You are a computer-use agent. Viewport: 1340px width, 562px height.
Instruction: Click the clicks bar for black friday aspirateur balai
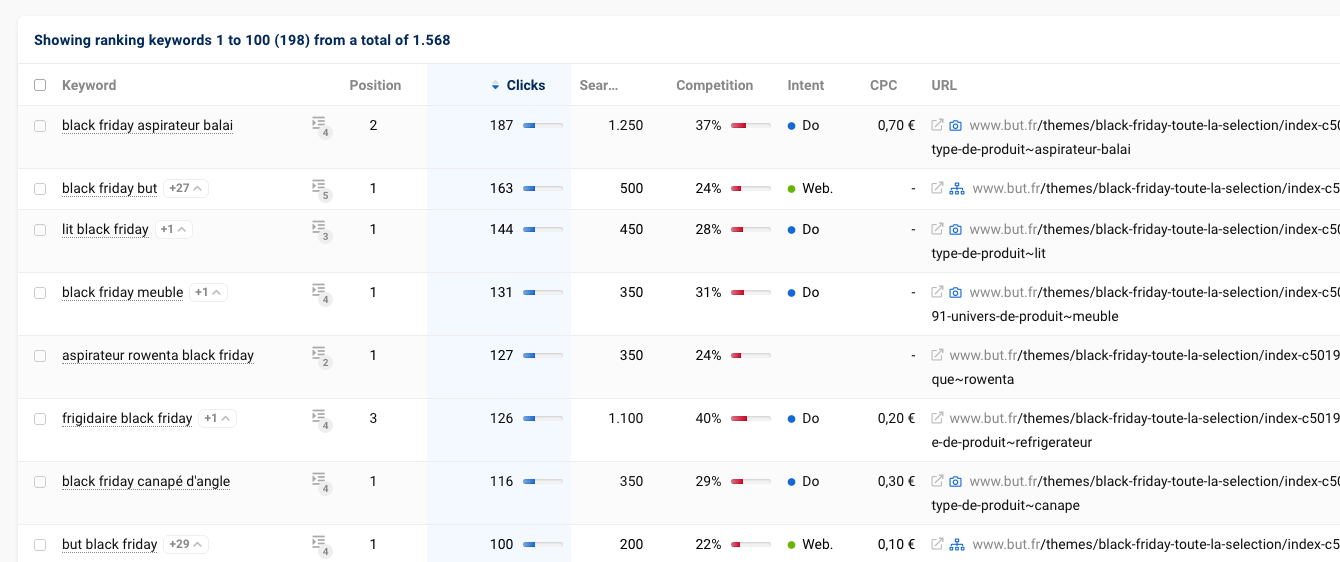[543, 125]
